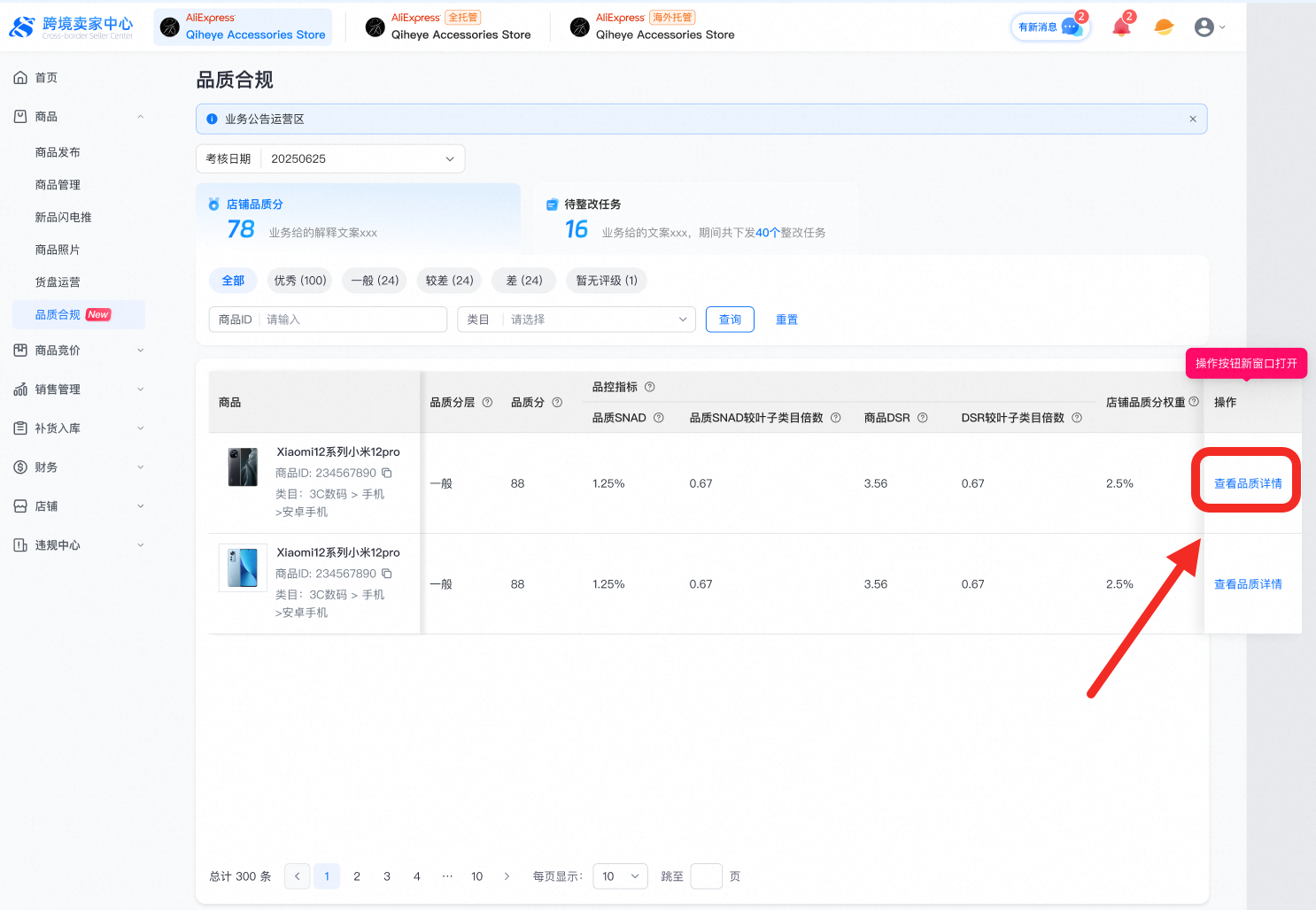Image resolution: width=1316 pixels, height=910 pixels.
Task: Go to page 3 in pagination
Action: point(387,876)
